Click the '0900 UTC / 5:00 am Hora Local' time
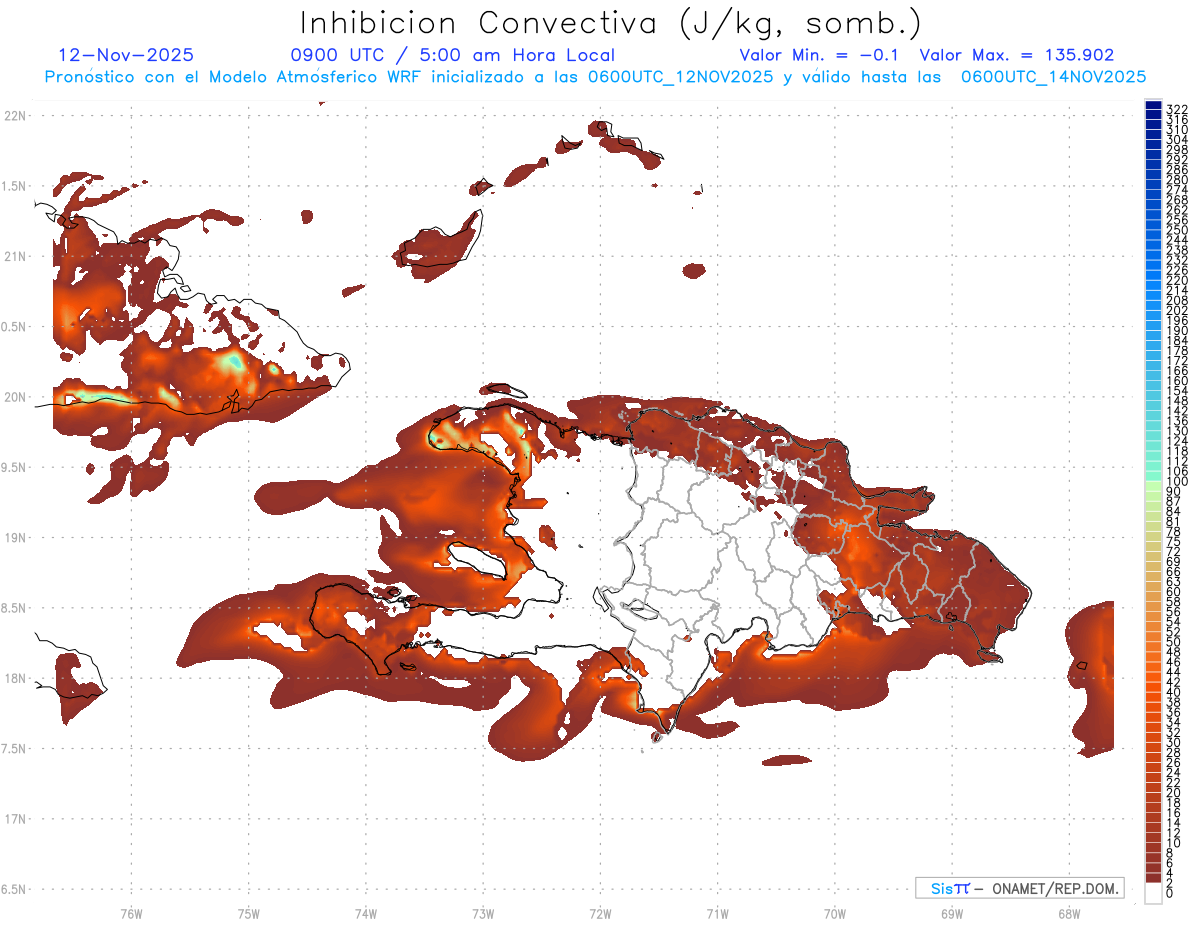 (x=452, y=55)
